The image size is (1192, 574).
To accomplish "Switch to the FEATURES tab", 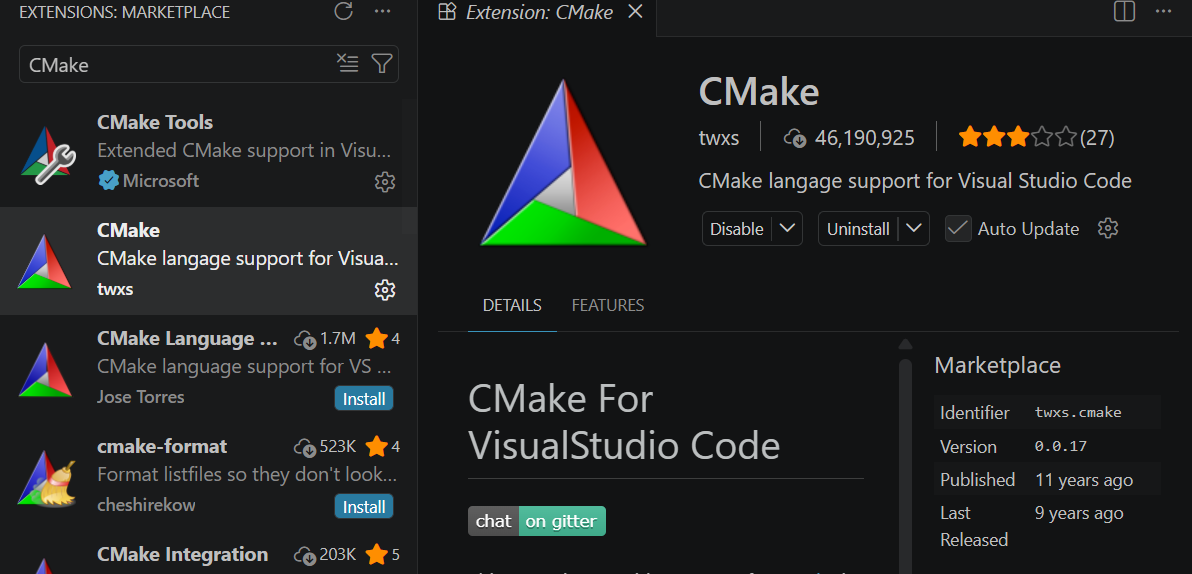I will click(x=607, y=306).
